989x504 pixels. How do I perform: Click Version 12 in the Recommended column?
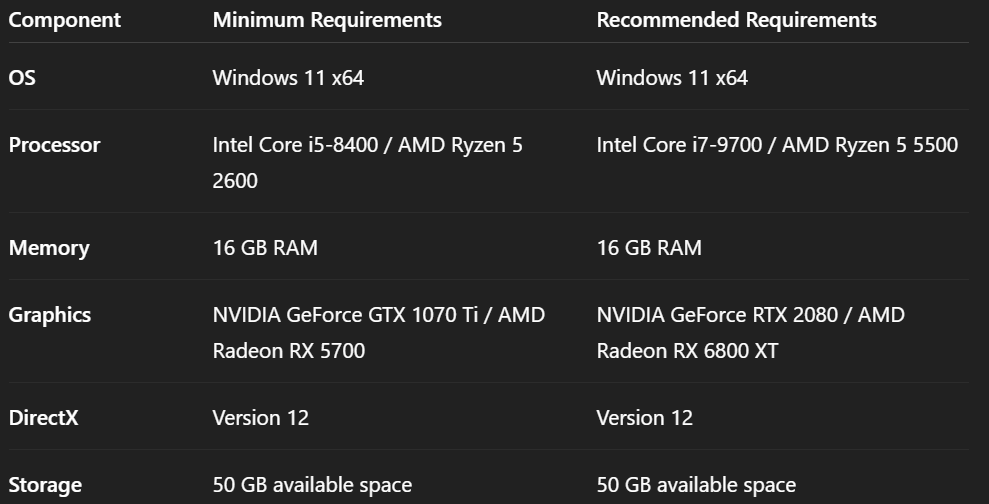point(645,418)
